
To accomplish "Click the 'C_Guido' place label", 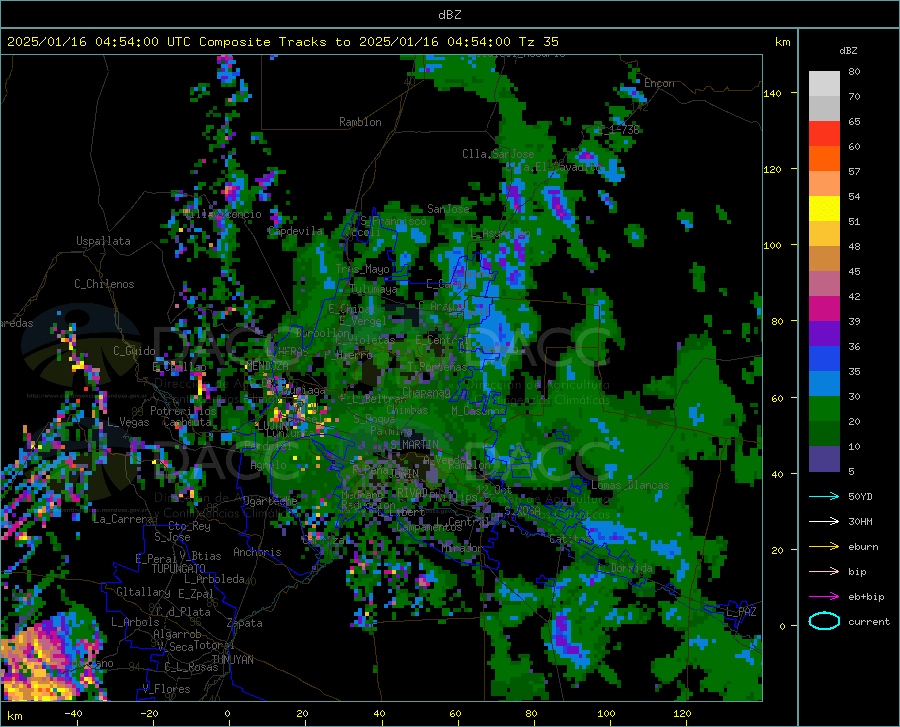I will 134,351.
